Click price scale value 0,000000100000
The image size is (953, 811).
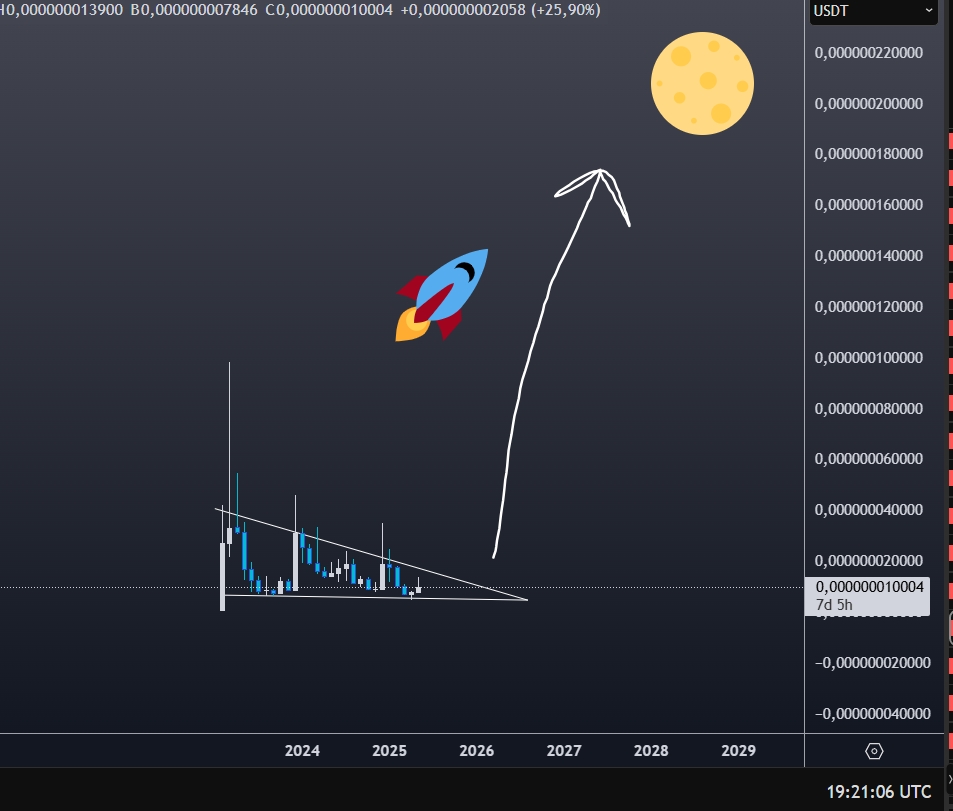tap(869, 357)
